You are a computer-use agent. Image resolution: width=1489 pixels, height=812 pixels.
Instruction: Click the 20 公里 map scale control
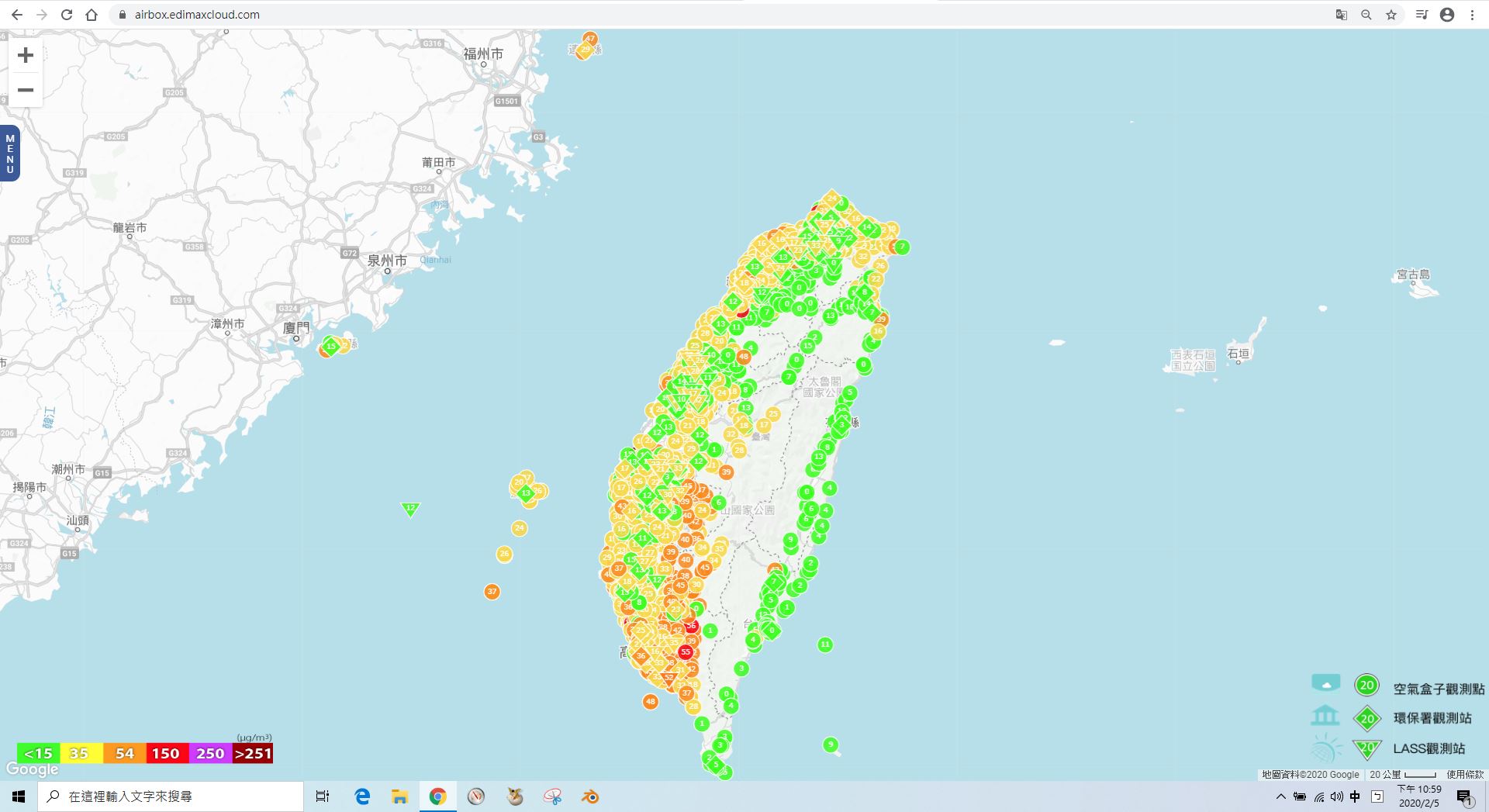(1402, 774)
